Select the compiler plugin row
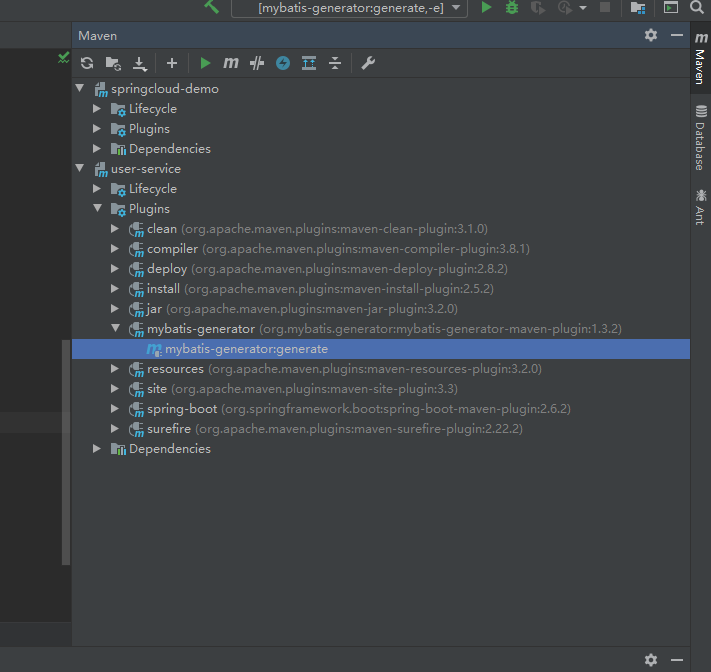711x672 pixels. pos(380,248)
